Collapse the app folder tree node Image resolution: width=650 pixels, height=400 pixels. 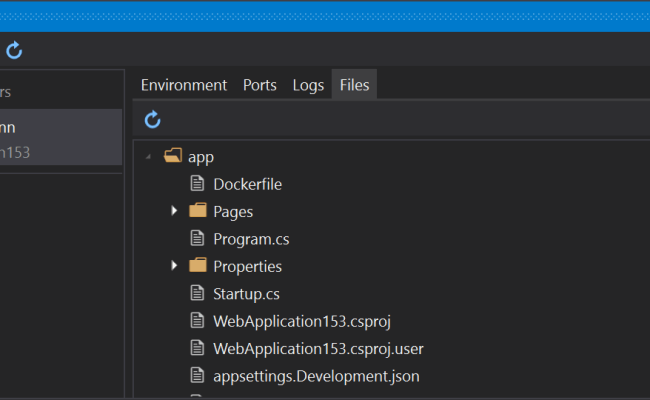pos(149,157)
